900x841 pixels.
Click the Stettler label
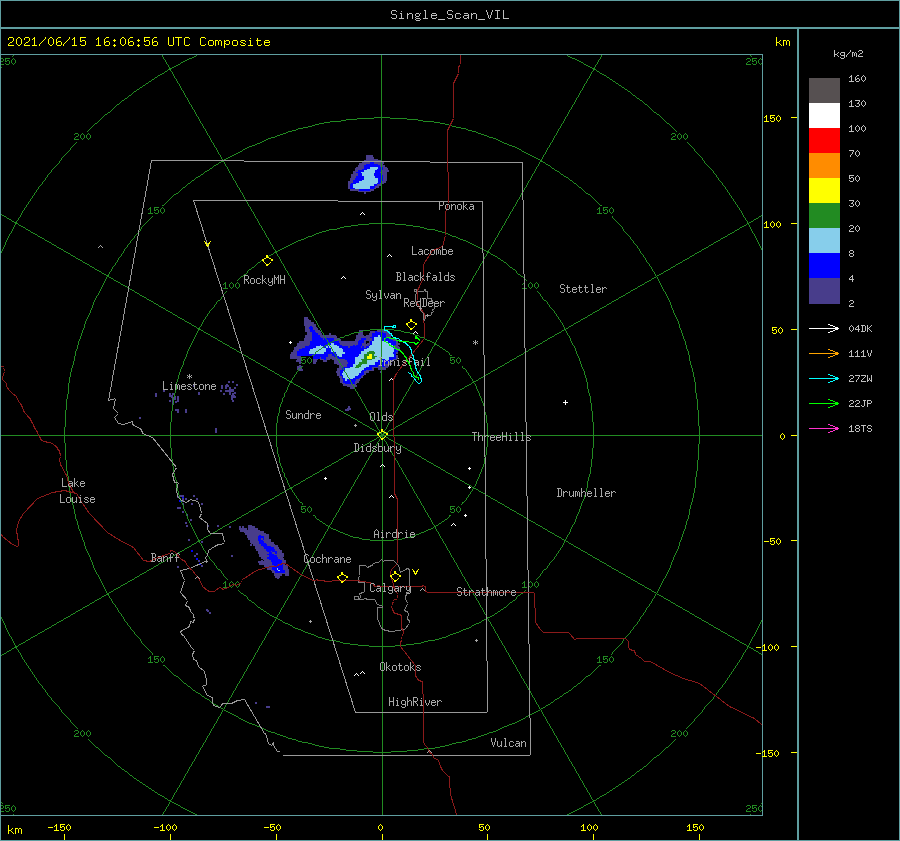click(x=583, y=289)
